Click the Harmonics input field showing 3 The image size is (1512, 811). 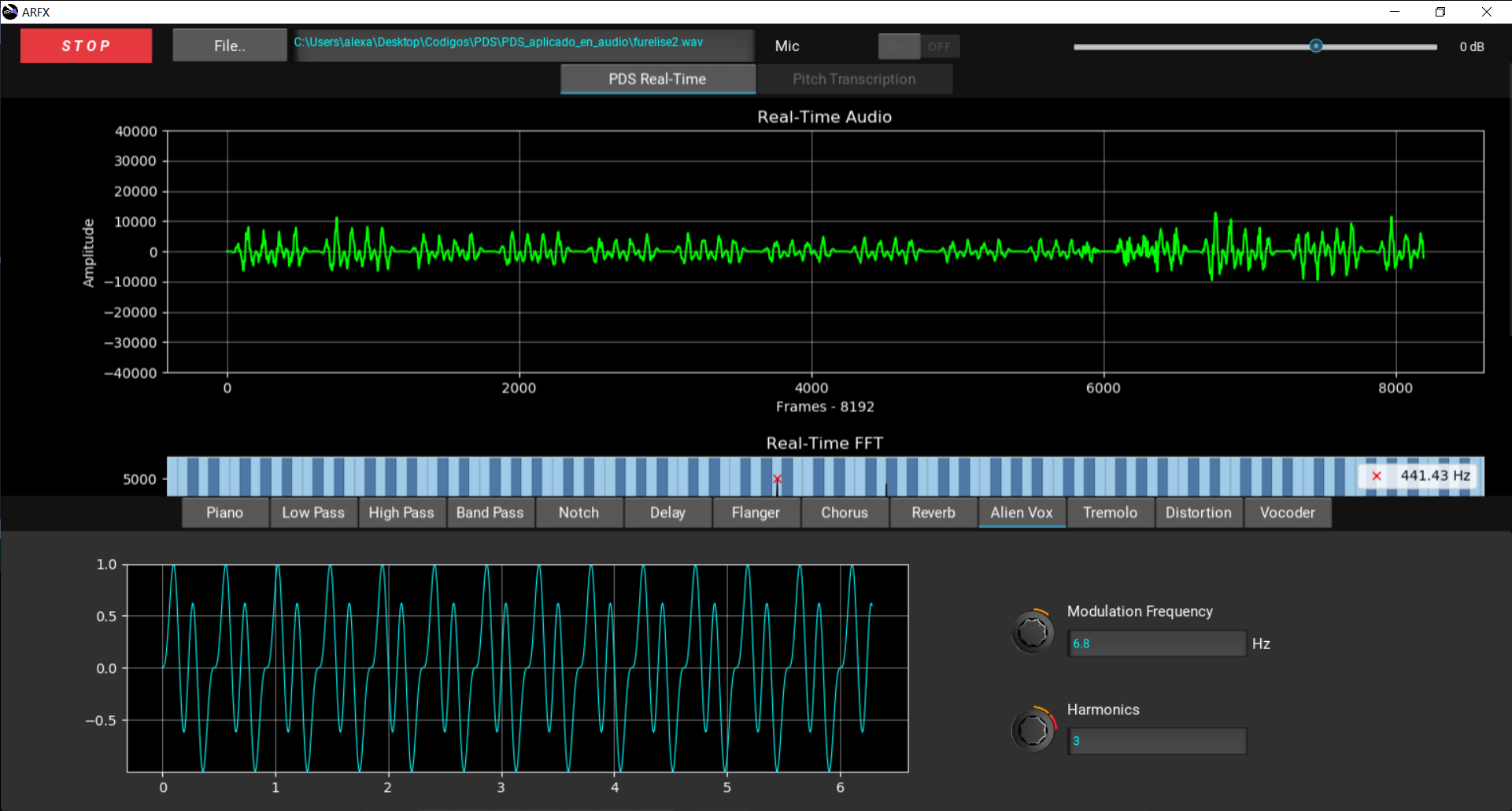pyautogui.click(x=1157, y=741)
